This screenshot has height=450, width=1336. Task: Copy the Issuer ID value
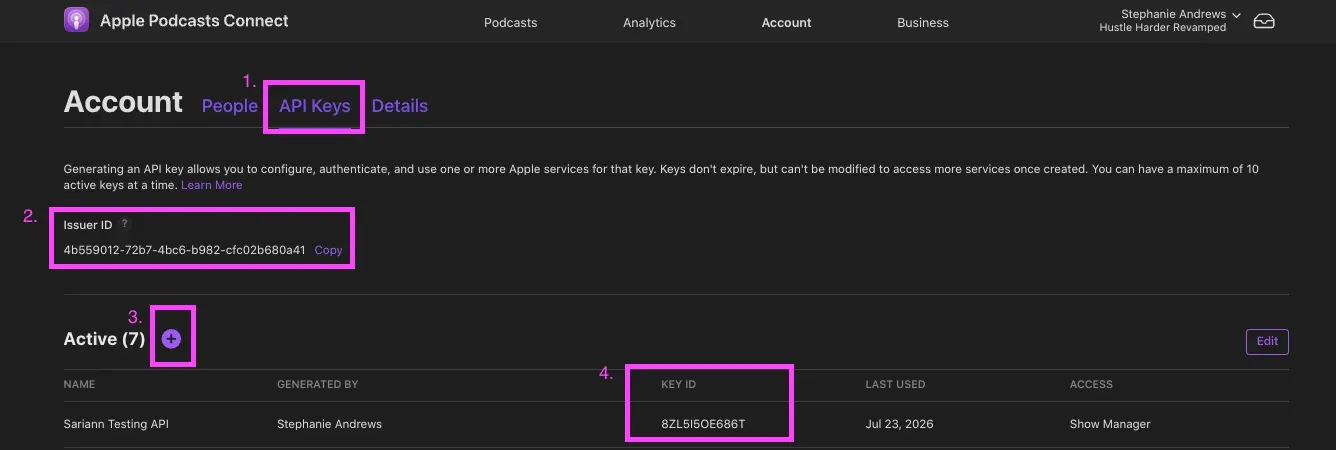[x=328, y=250]
